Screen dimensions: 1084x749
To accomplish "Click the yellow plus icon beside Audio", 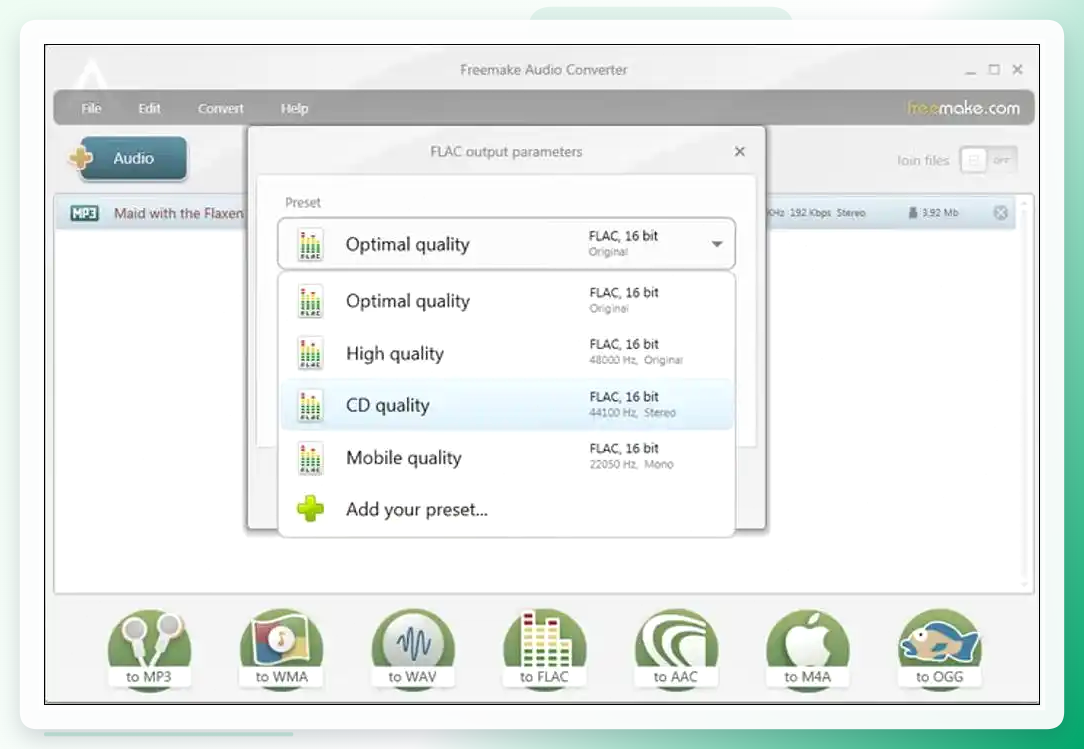I will point(81,158).
